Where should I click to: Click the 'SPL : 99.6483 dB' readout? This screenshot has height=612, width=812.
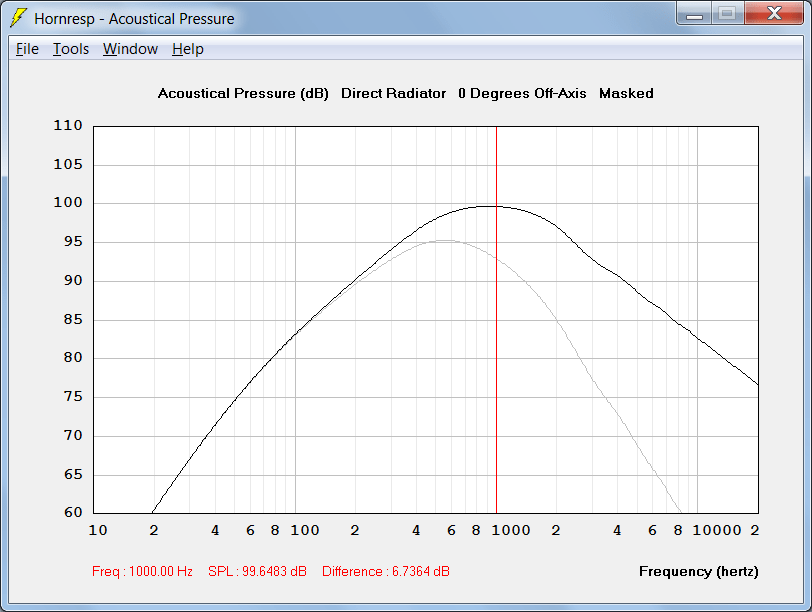[257, 571]
